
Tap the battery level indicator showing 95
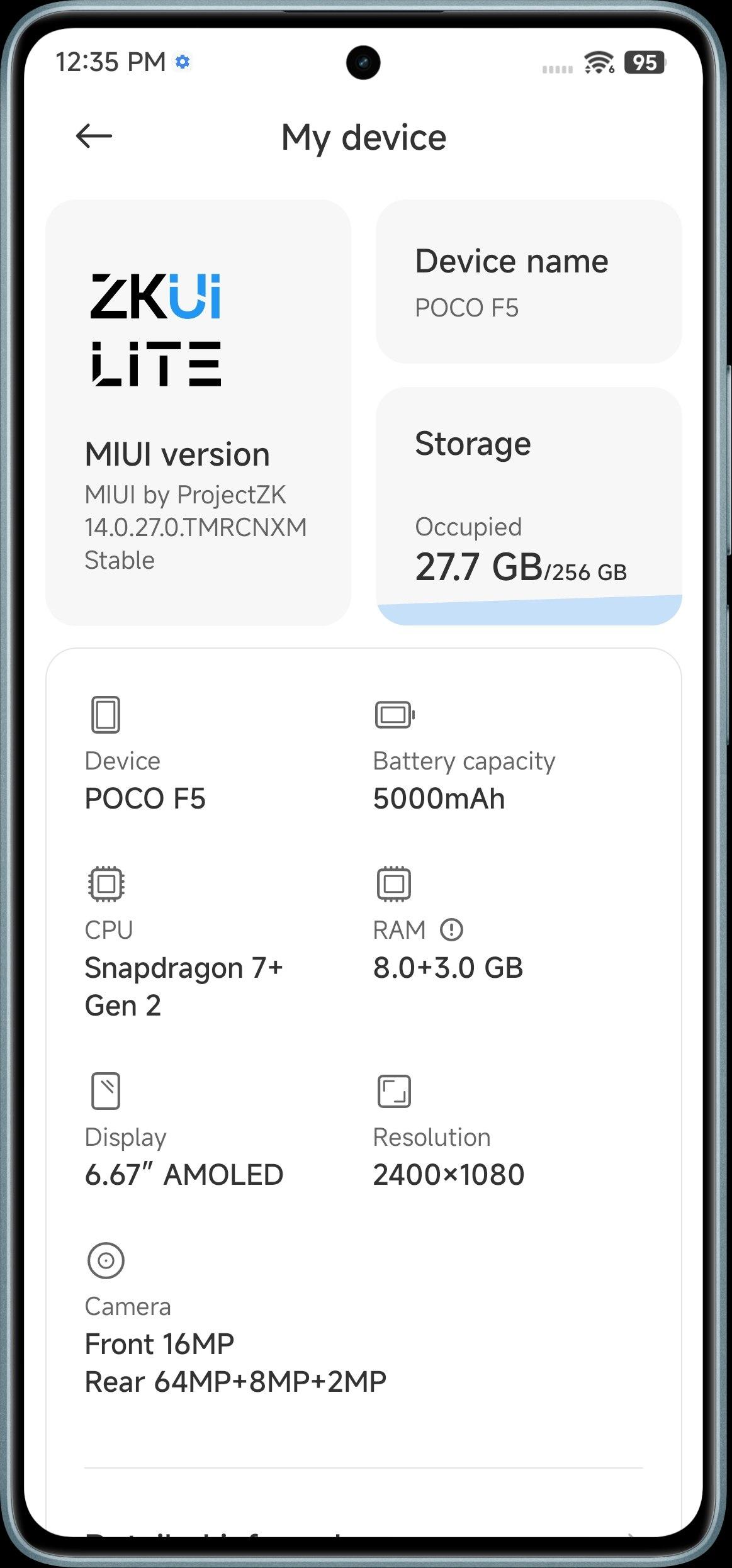[x=645, y=62]
